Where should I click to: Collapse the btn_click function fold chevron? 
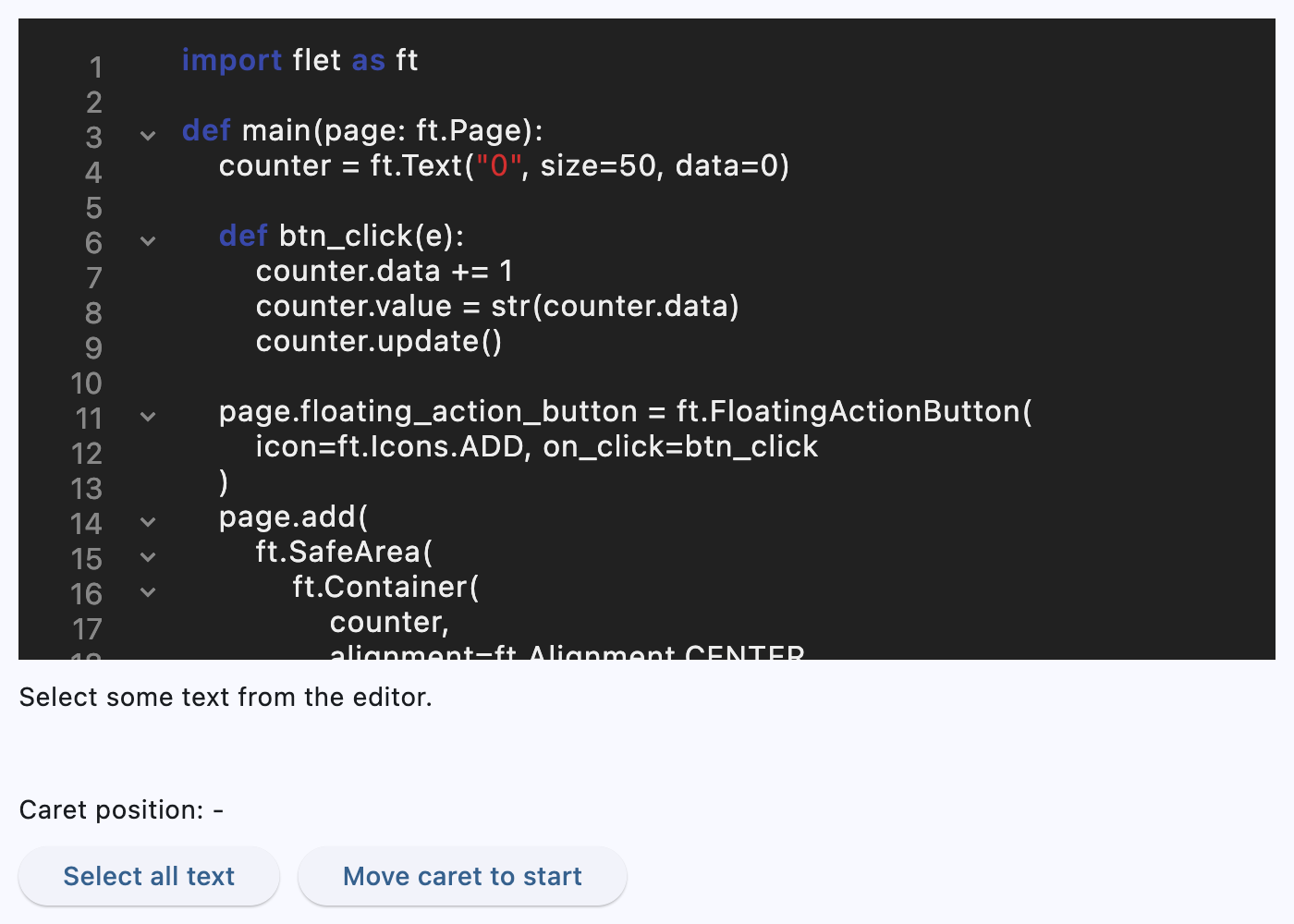coord(147,241)
